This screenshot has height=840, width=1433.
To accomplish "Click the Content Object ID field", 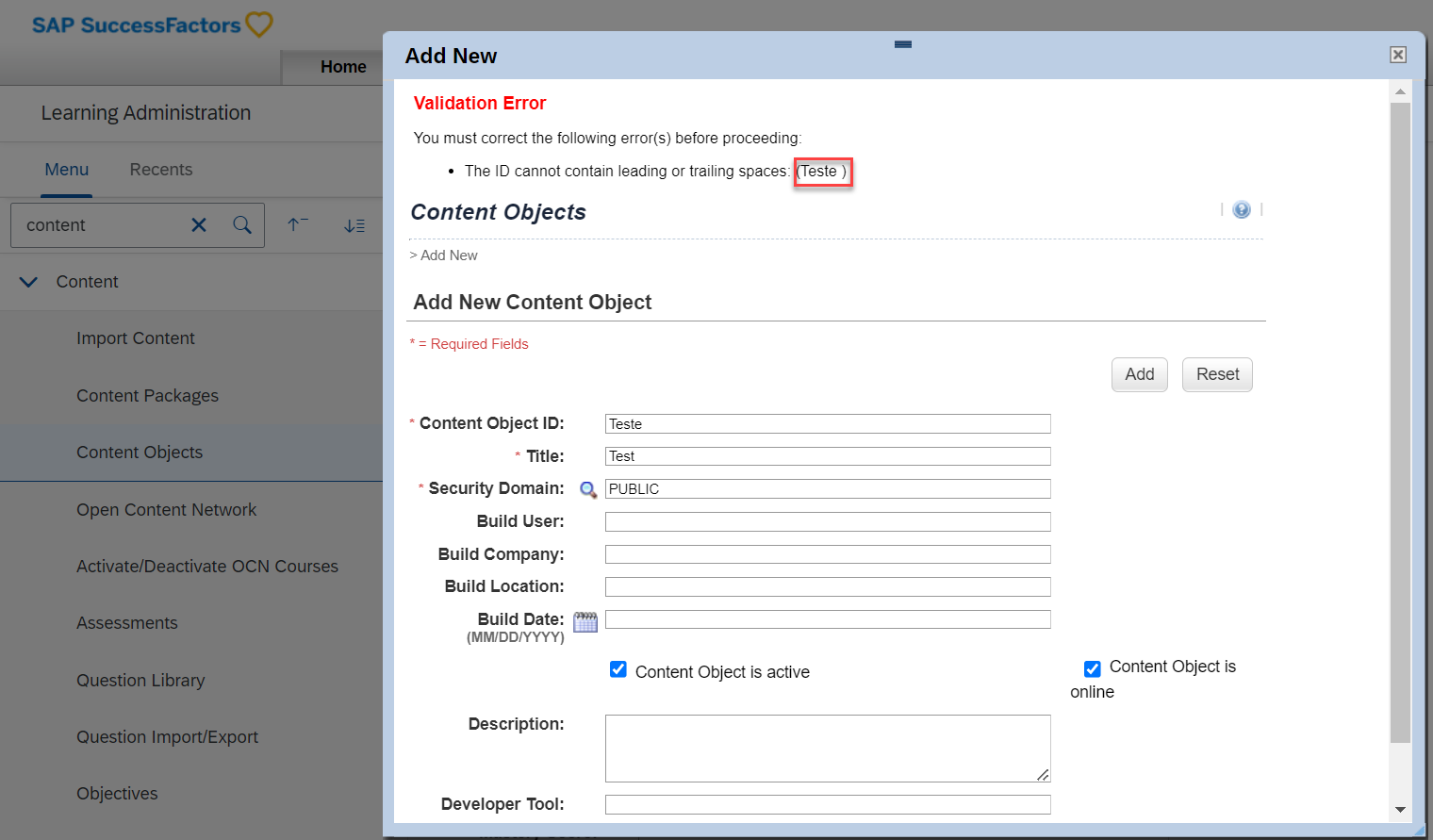I will (x=828, y=424).
